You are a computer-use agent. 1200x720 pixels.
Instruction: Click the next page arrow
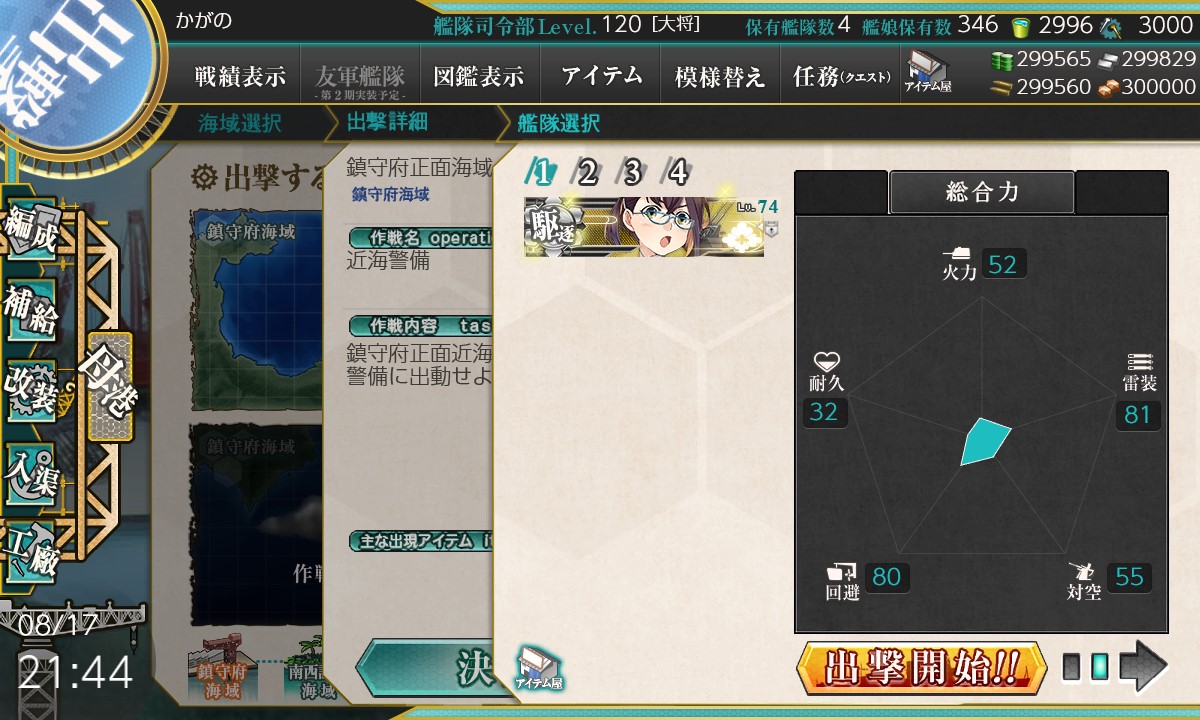1144,667
